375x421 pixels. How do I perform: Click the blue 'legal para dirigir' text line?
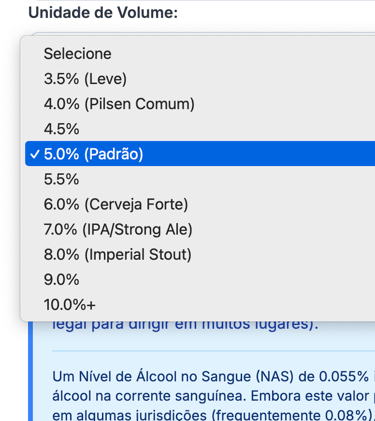coord(185,325)
